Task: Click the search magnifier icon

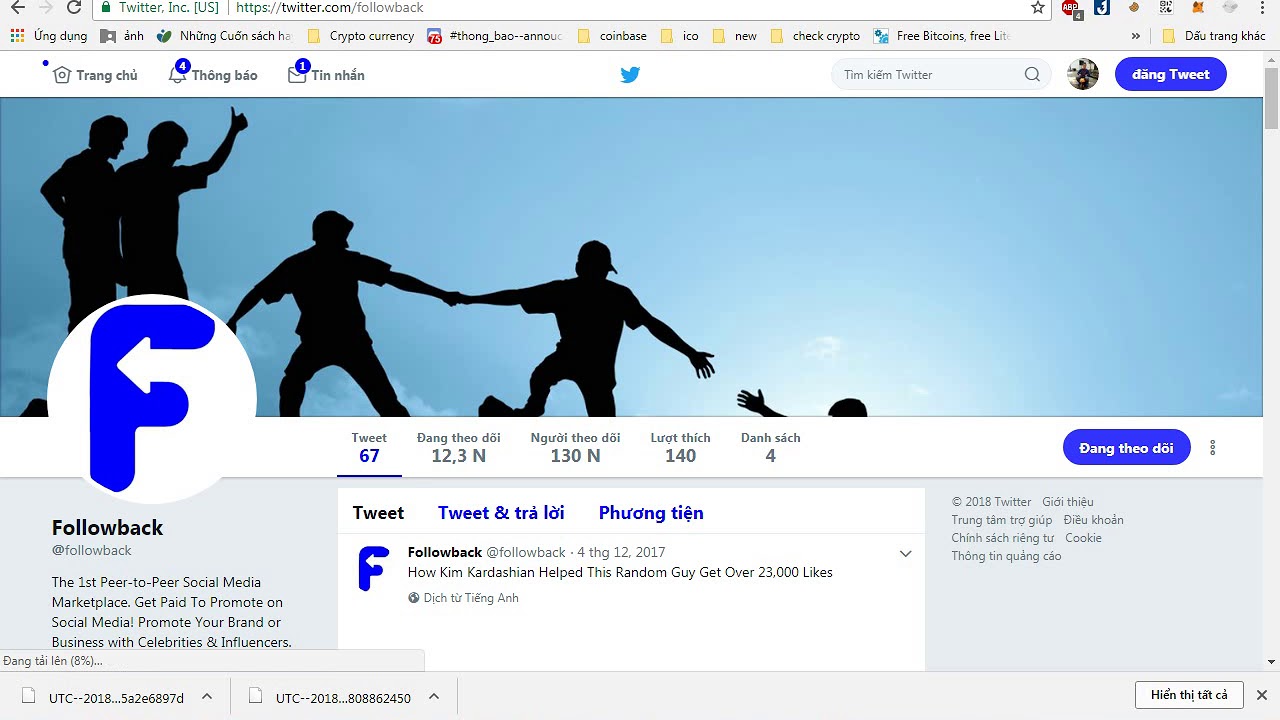Action: [x=1032, y=75]
